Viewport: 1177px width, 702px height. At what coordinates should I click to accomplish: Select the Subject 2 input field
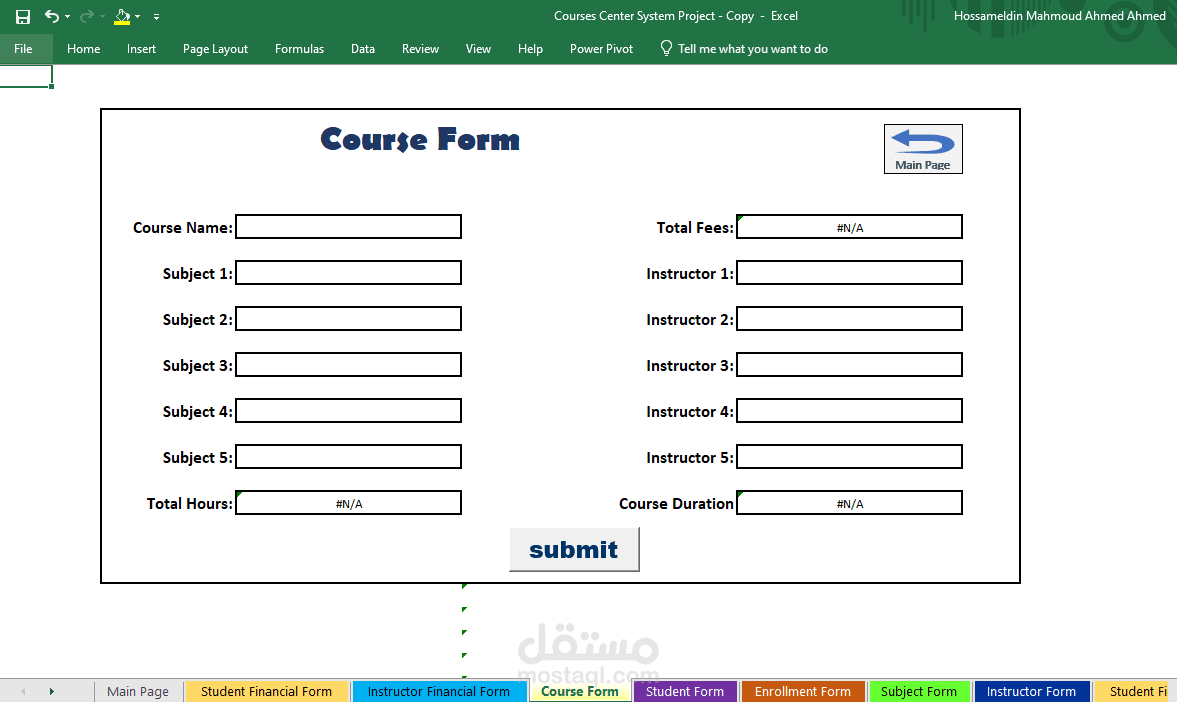click(x=348, y=318)
